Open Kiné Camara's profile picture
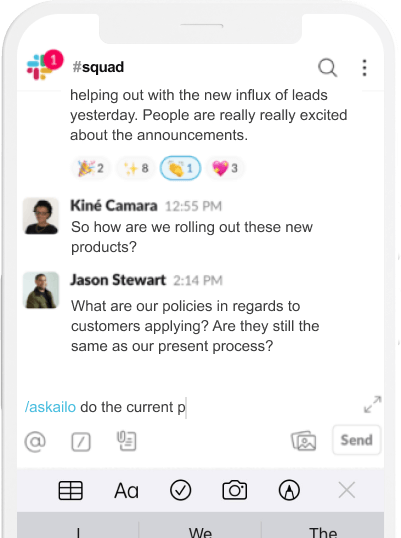The image size is (401, 538). (41, 216)
